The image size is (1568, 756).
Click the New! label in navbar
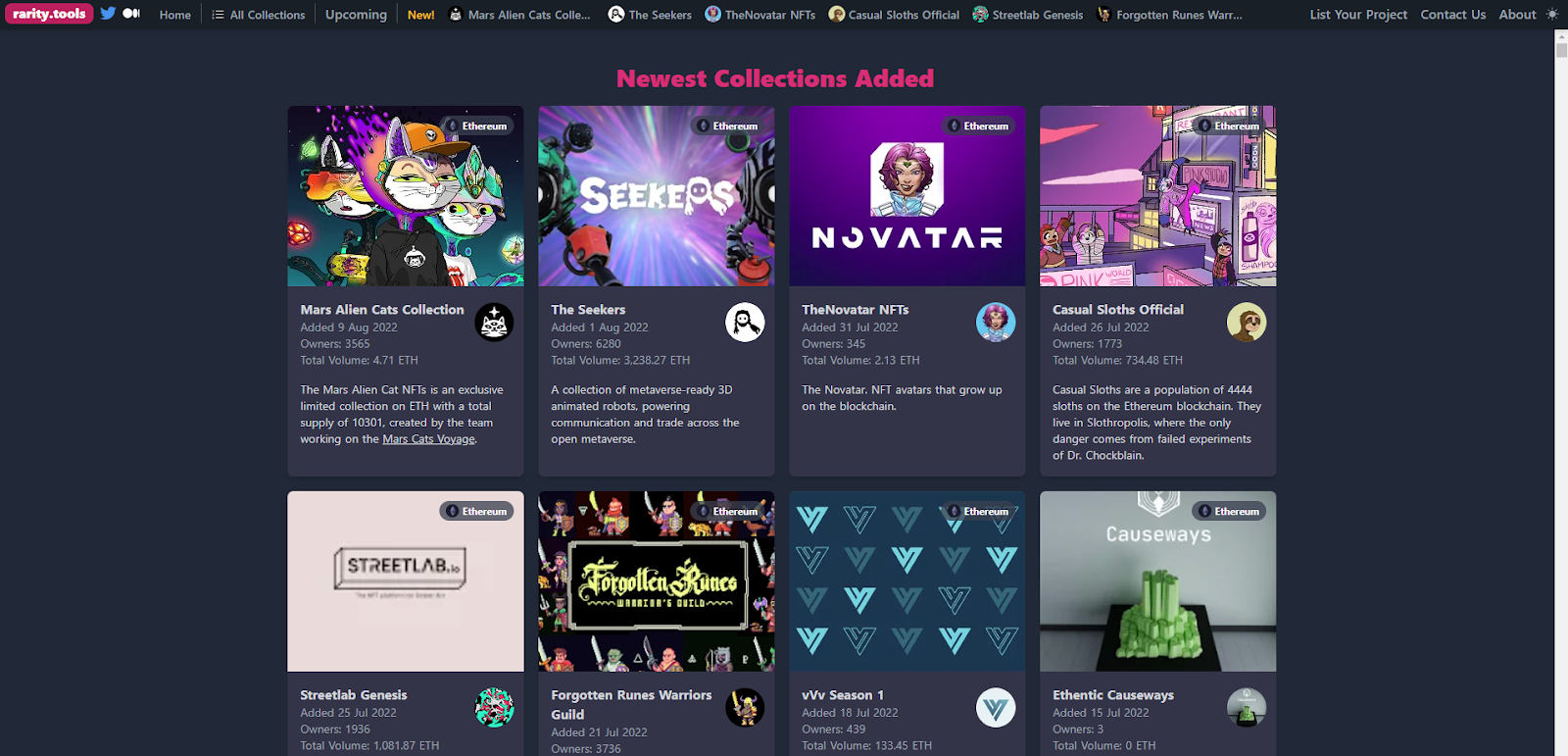[x=421, y=15]
